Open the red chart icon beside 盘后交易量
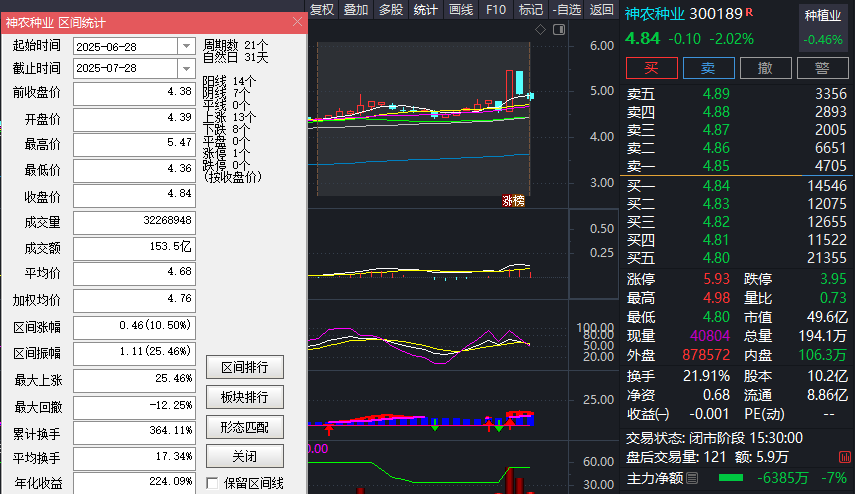This screenshot has height=494, width=855. pos(845,457)
